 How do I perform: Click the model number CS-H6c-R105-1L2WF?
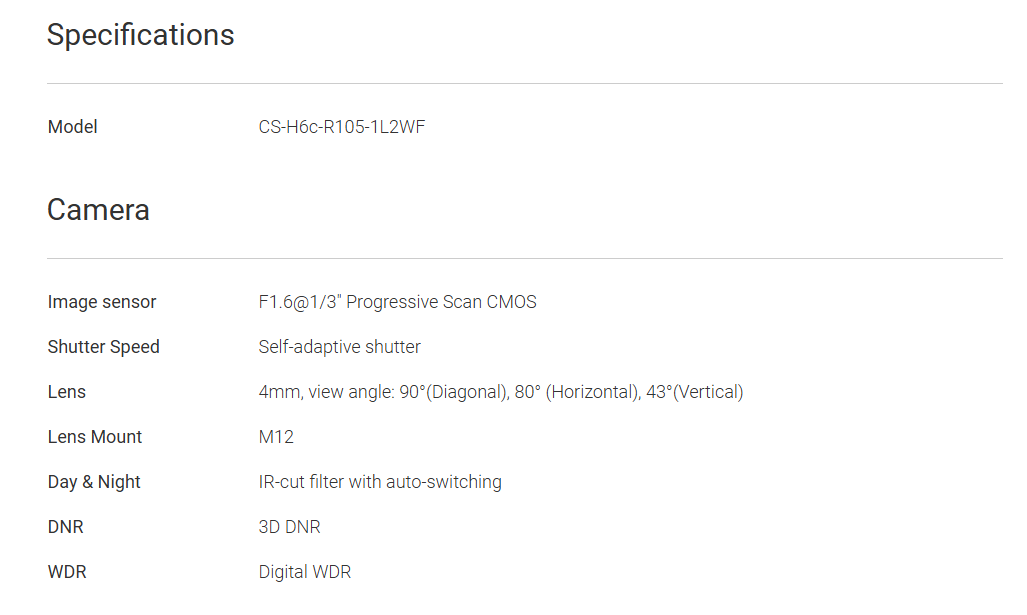tap(341, 127)
